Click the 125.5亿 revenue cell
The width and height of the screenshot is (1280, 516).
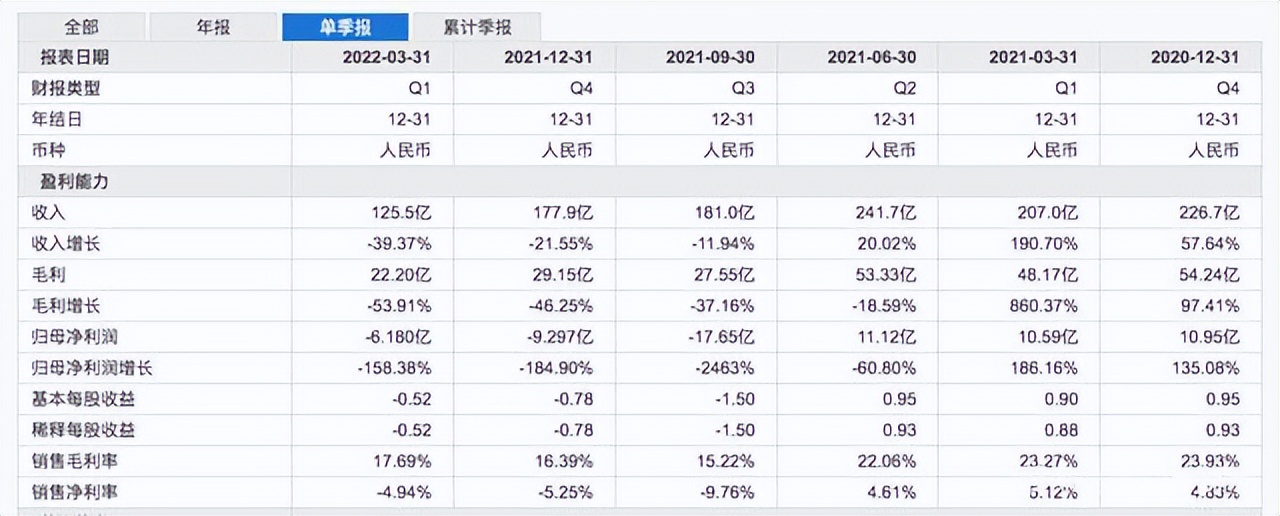[x=400, y=213]
